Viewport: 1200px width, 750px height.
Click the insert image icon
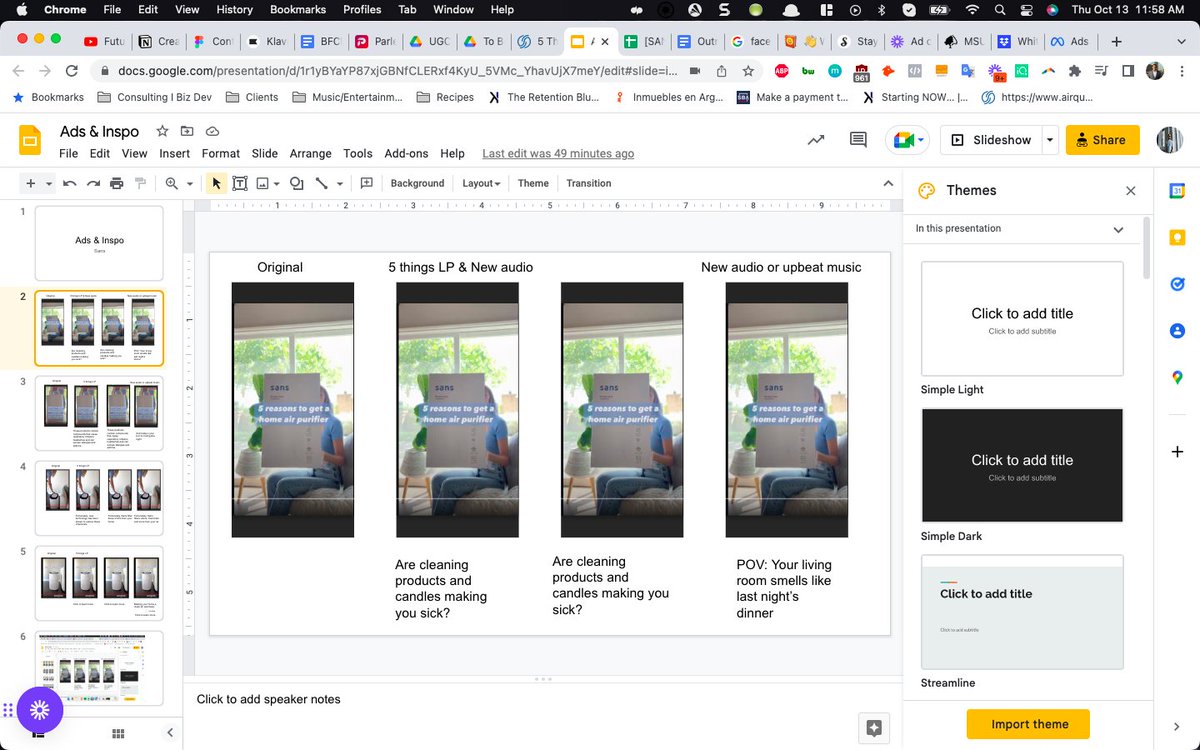click(x=263, y=183)
